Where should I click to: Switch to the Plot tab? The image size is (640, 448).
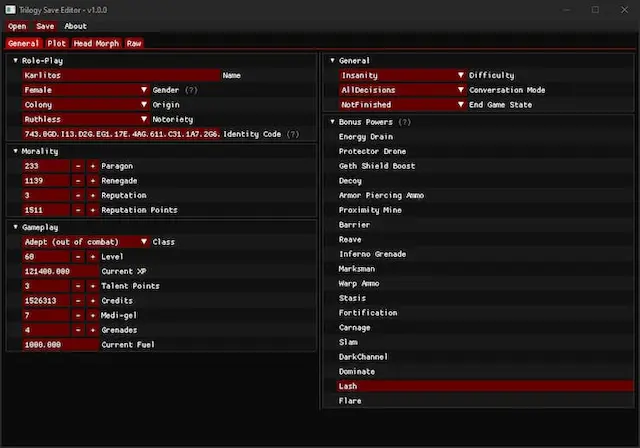click(56, 43)
